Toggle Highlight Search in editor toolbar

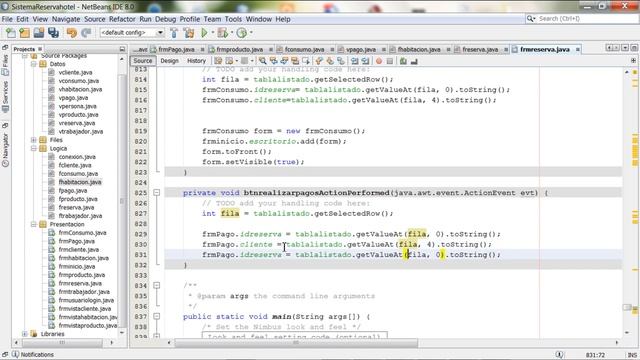pyautogui.click(x=295, y=61)
